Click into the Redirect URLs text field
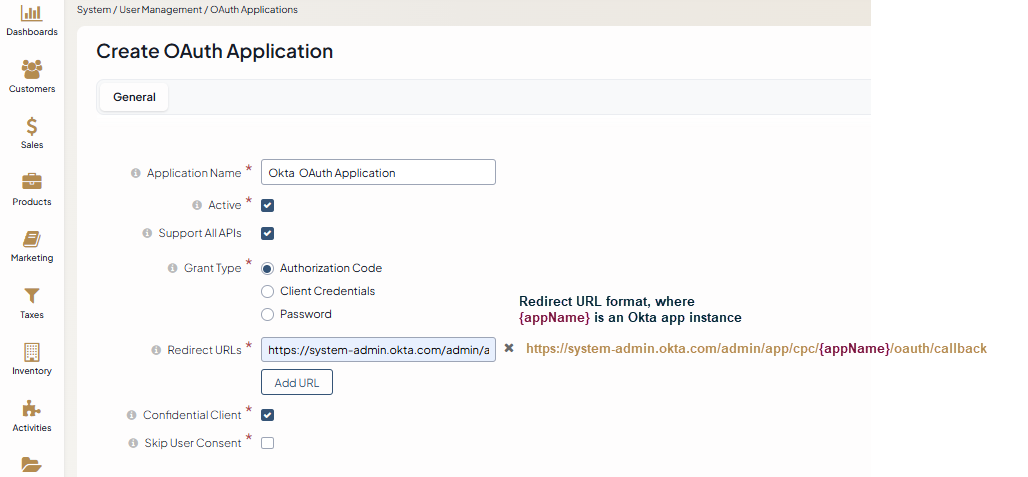Image resolution: width=1028 pixels, height=477 pixels. click(x=378, y=349)
